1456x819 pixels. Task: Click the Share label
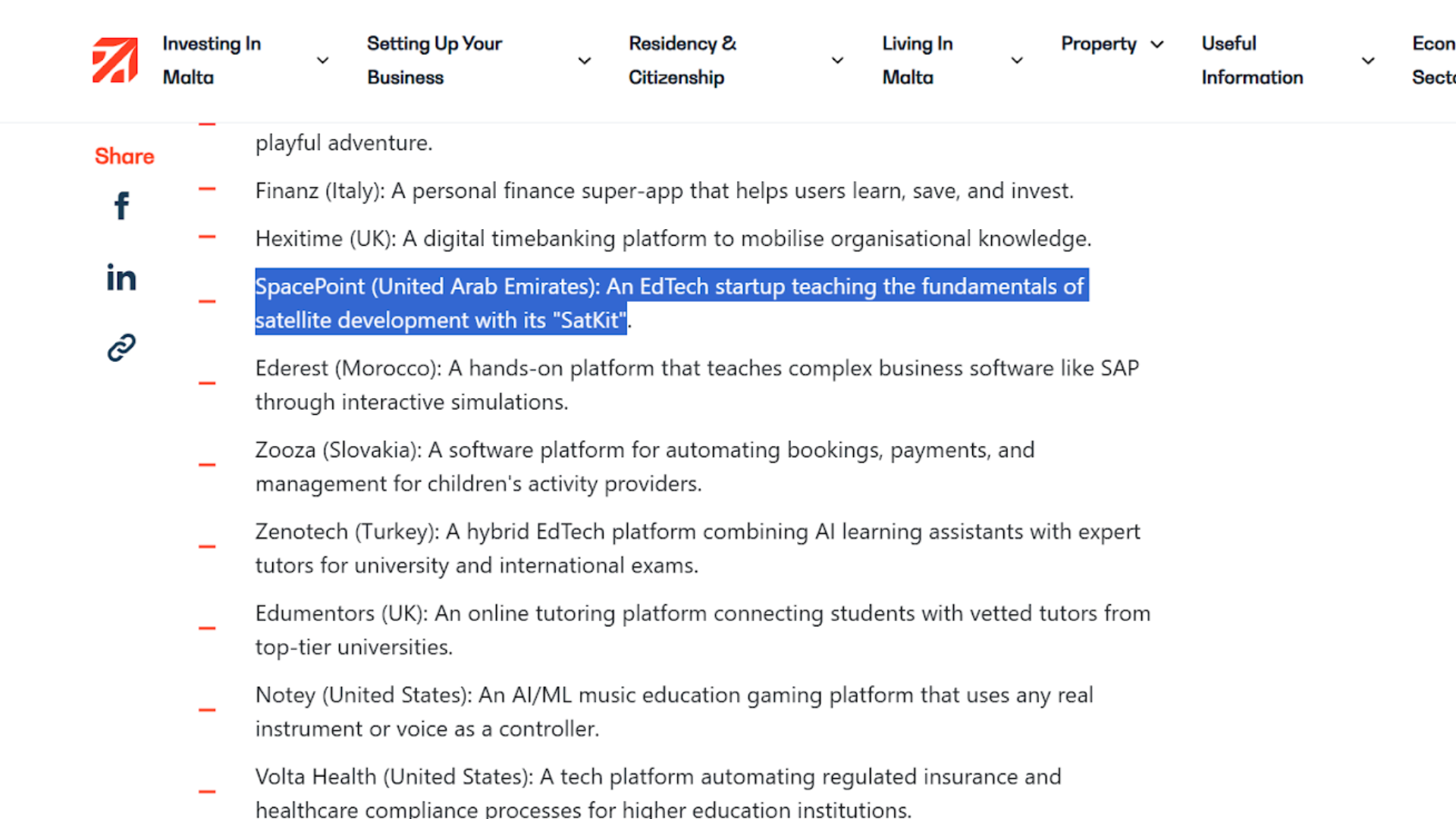[x=124, y=156]
